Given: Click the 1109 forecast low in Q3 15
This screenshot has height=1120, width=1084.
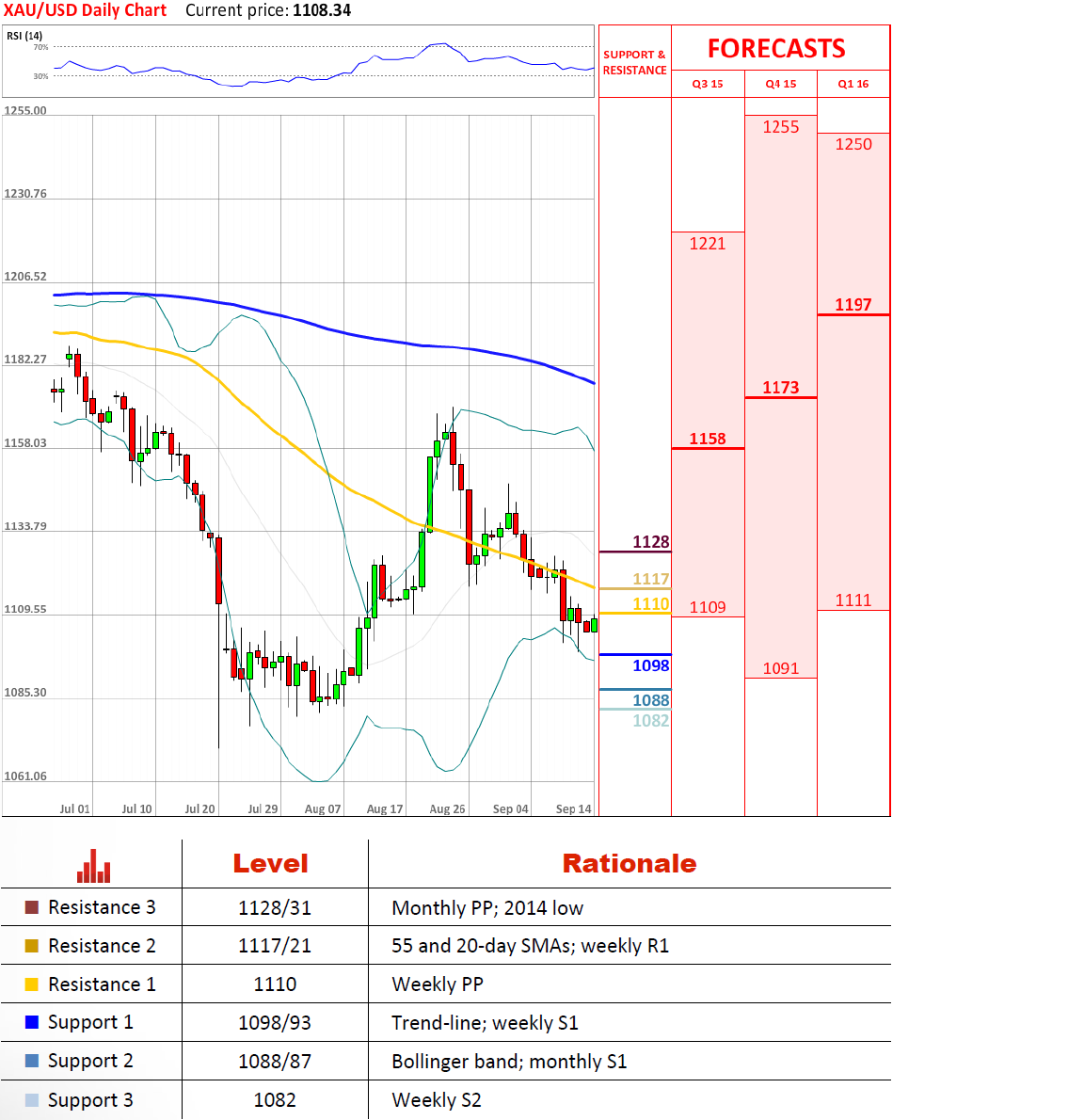Looking at the screenshot, I should (x=707, y=607).
